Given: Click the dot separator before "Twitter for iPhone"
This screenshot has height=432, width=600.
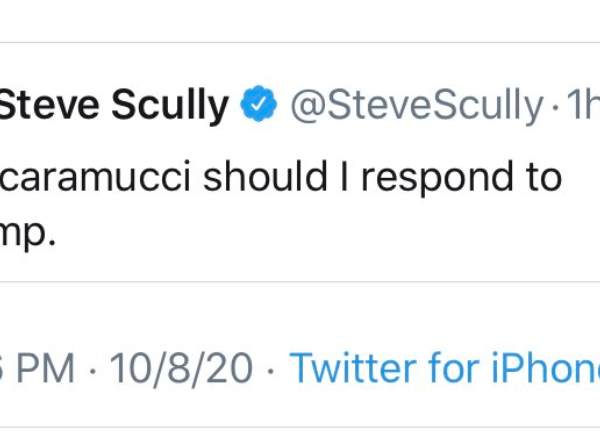Looking at the screenshot, I should pyautogui.click(x=270, y=369).
